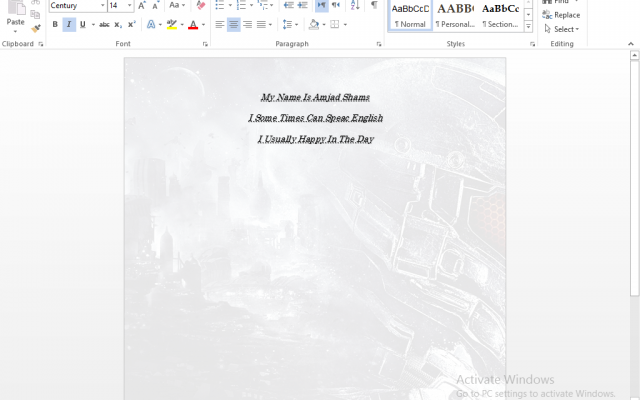Viewport: 640px width, 400px height.
Task: Open the font size 14 dropdown
Action: pos(130,5)
